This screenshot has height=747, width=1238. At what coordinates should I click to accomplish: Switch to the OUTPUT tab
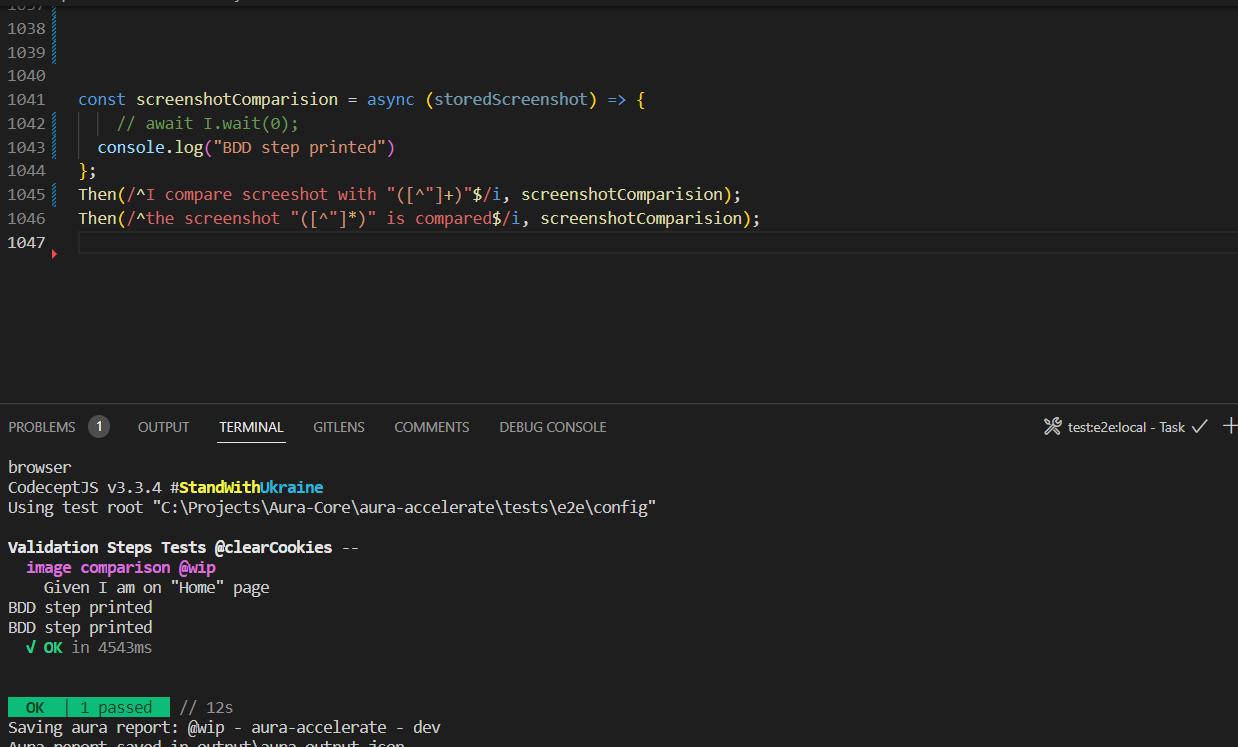pyautogui.click(x=163, y=427)
